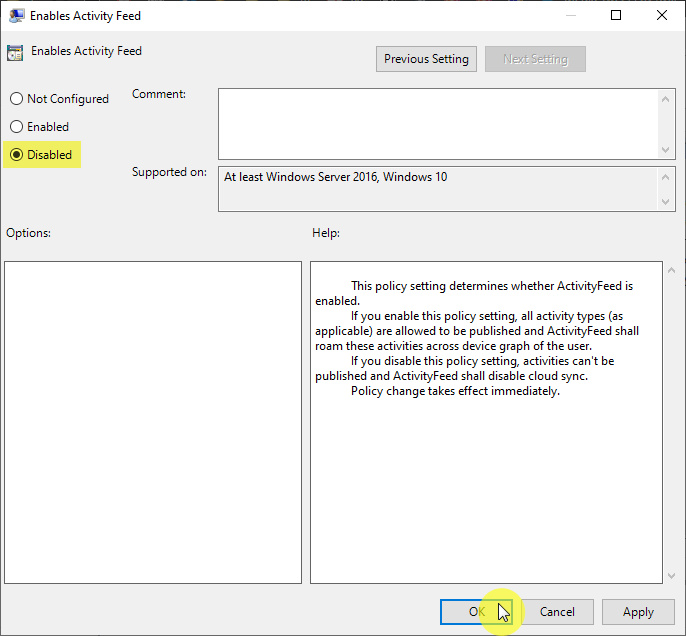Screen dimensions: 686x636
Task: Close the Enables Activity Feed window
Action: point(662,16)
